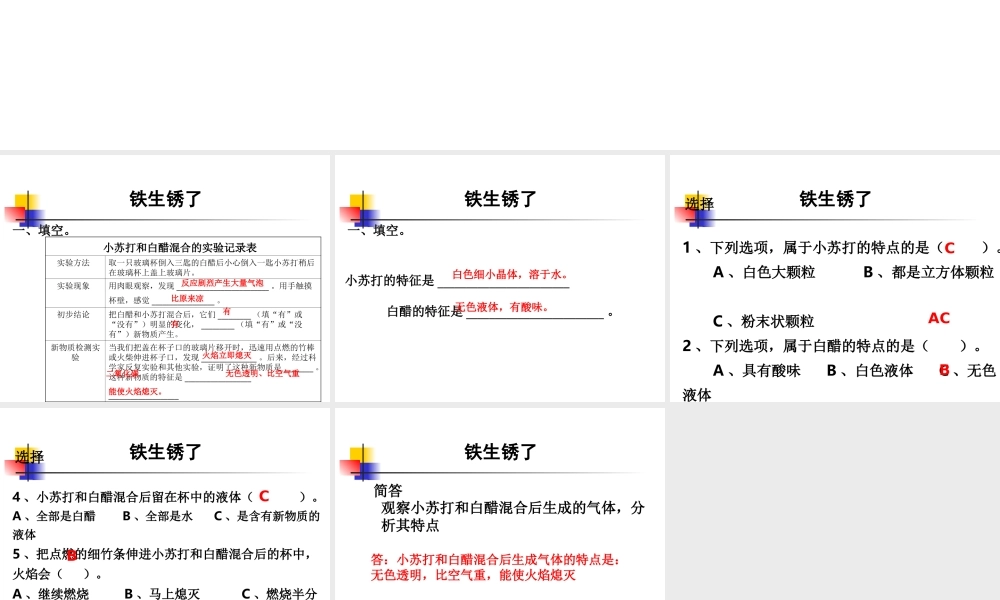The width and height of the screenshot is (1000, 600).
Task: Switch to the slide titled 简答
Action: pos(500,452)
